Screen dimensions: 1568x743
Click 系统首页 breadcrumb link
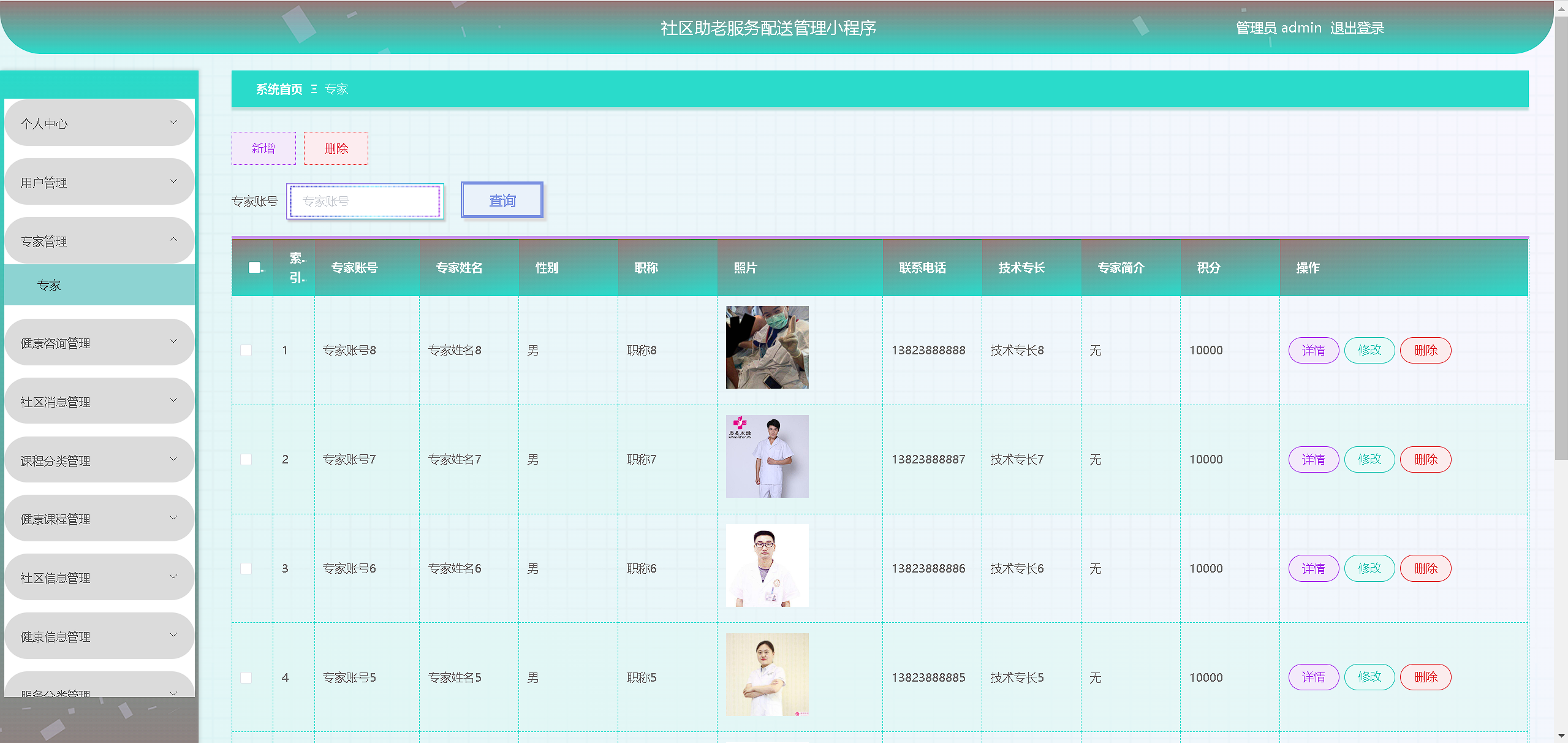point(279,90)
